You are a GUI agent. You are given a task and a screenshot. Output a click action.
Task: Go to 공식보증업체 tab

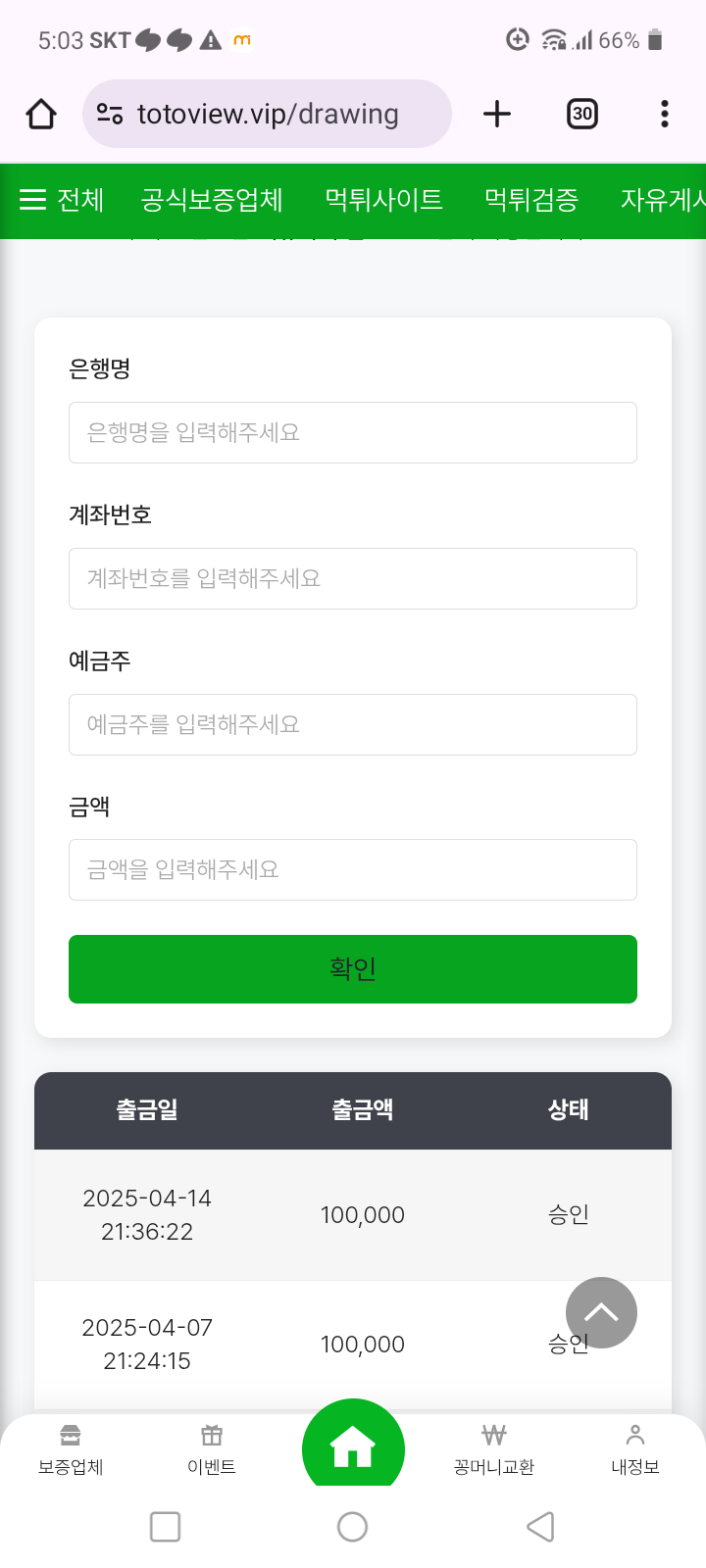click(x=212, y=200)
